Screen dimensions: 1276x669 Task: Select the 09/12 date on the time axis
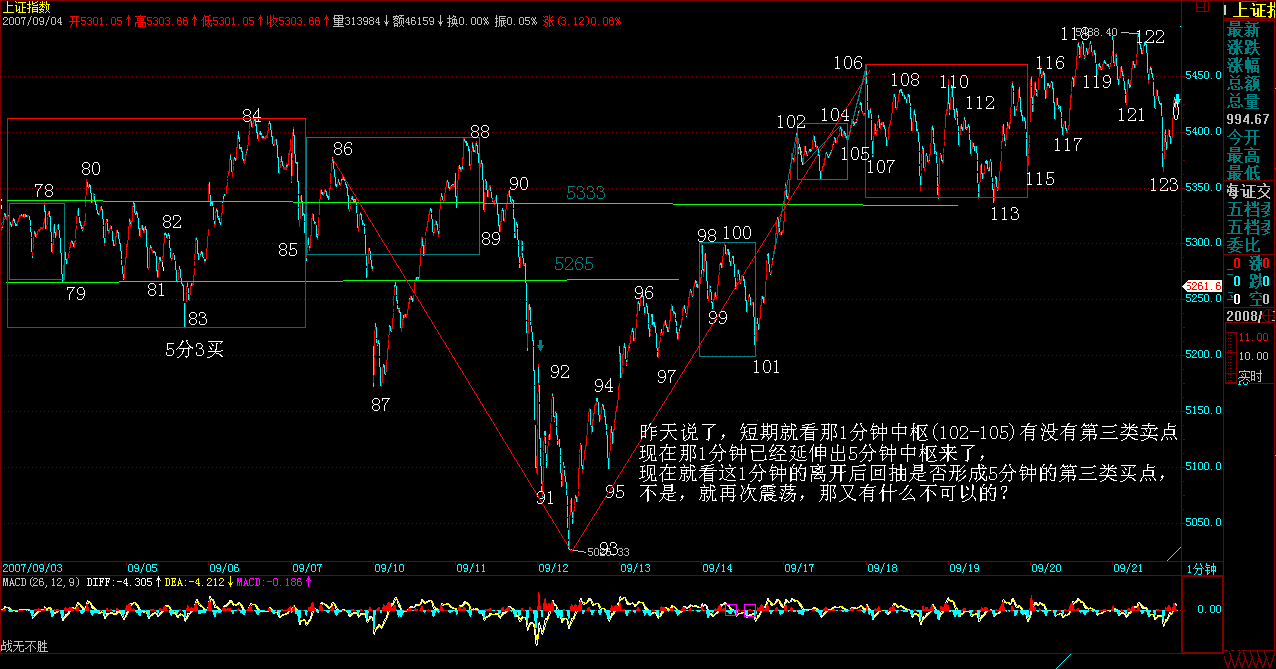553,568
